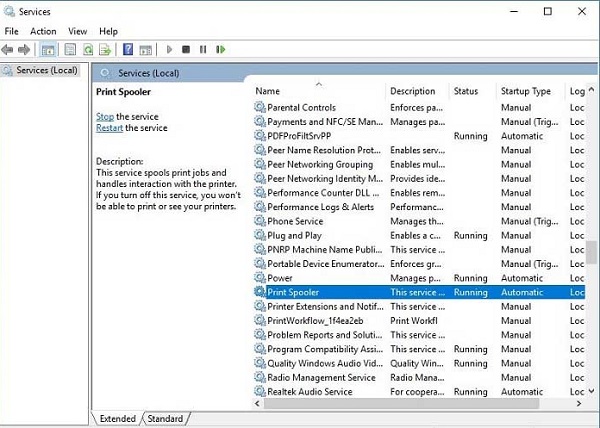Select Services (Local) in the left tree

click(x=46, y=70)
